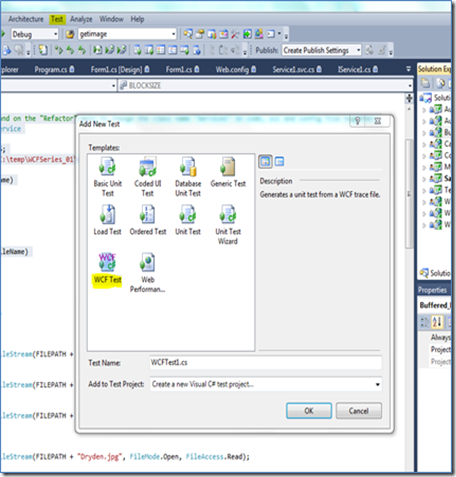
Task: Expand the Te project node
Action: point(424,191)
